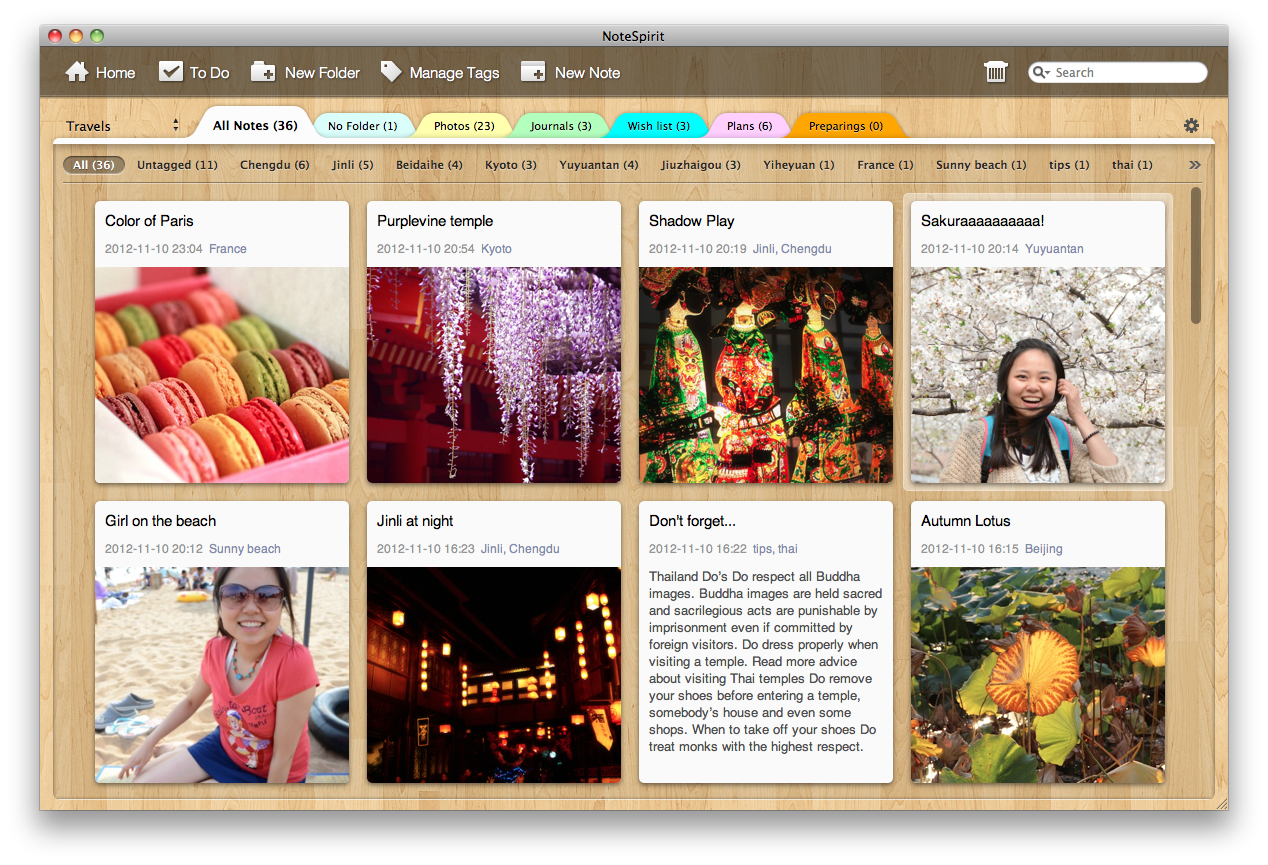Filter notes by Beidaihe (4) tag
1268x865 pixels.
429,165
